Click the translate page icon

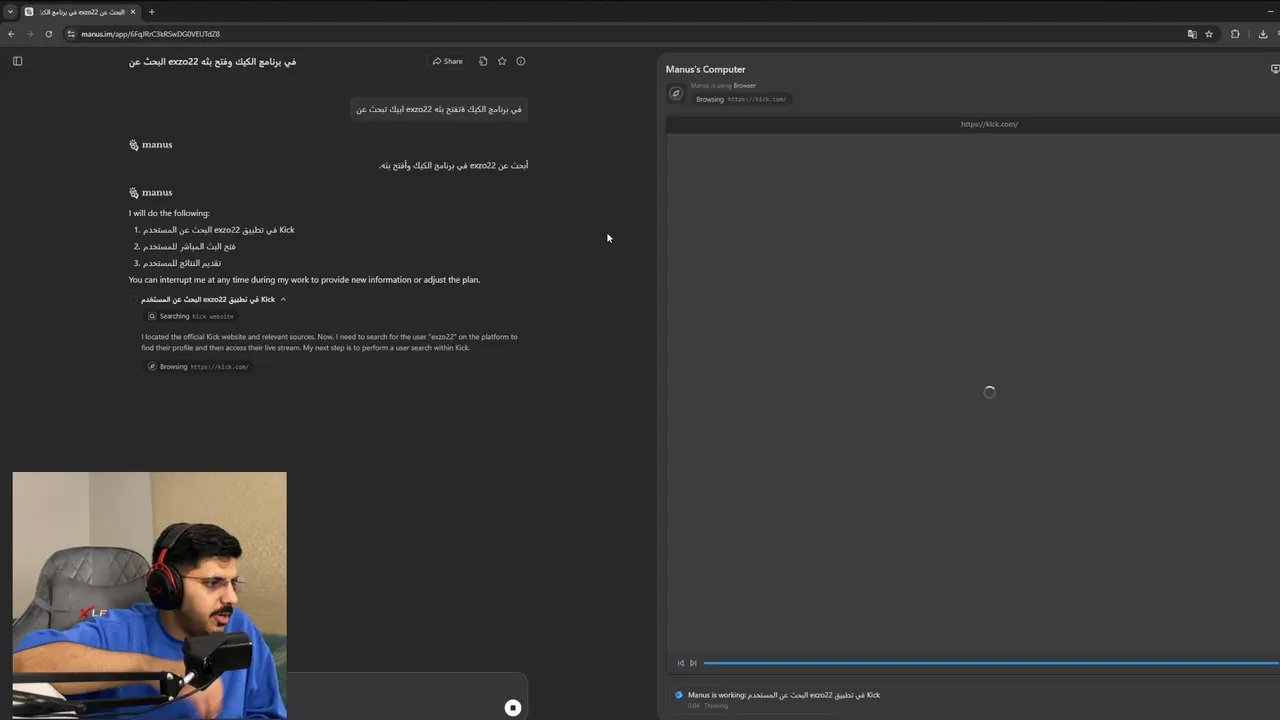coord(1192,34)
